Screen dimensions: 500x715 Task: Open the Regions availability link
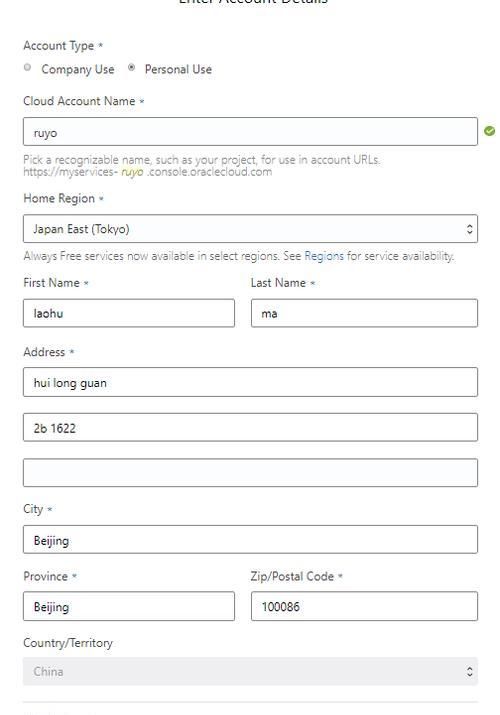(x=324, y=256)
